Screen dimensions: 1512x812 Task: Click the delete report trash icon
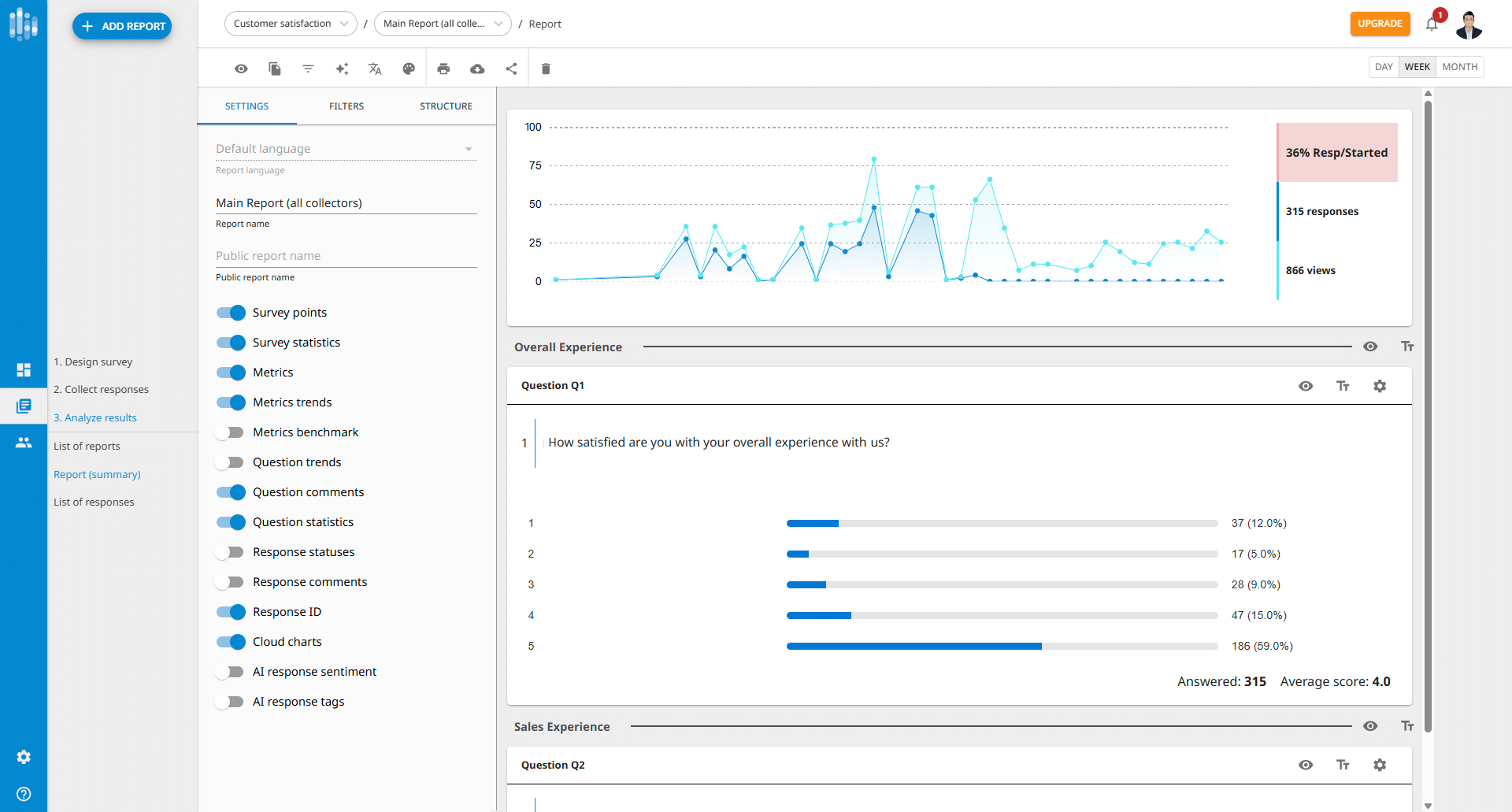546,69
